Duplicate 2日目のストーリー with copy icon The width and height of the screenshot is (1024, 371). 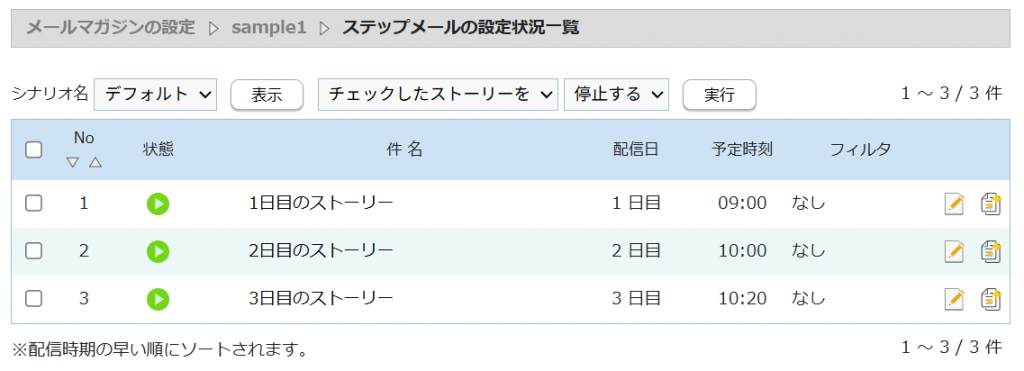pyautogui.click(x=991, y=251)
